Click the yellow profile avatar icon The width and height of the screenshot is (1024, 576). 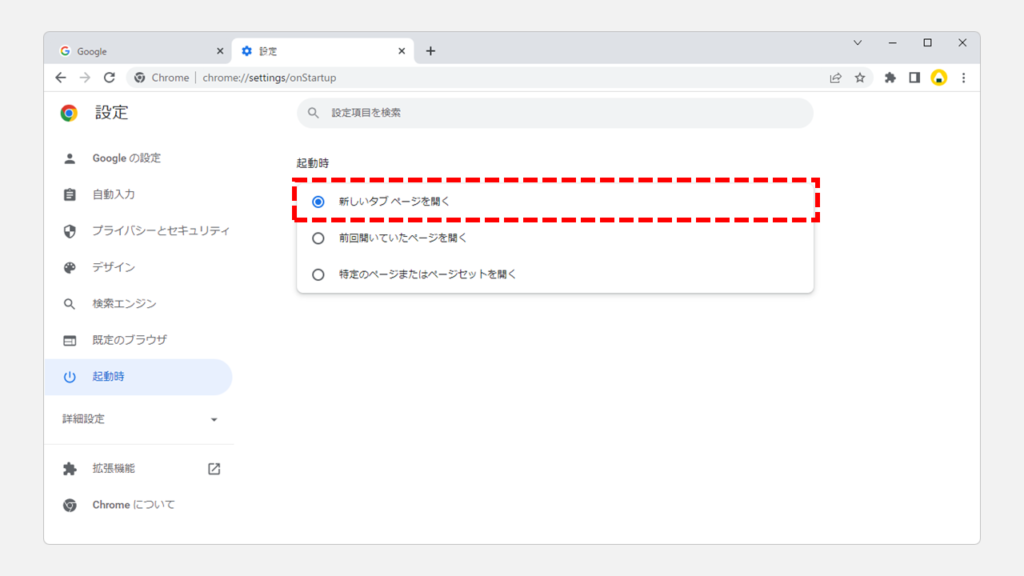point(939,77)
